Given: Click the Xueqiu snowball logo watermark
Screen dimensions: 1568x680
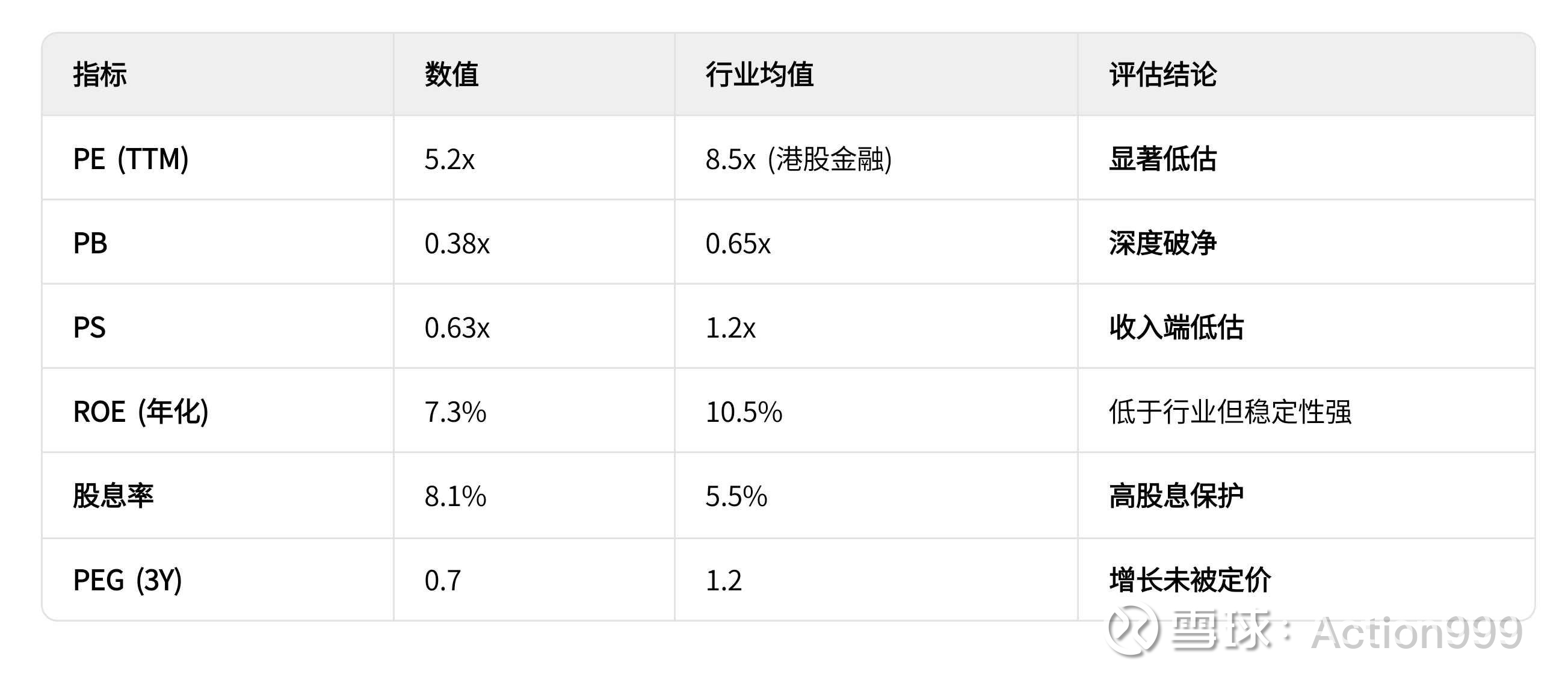Looking at the screenshot, I should (x=1132, y=630).
